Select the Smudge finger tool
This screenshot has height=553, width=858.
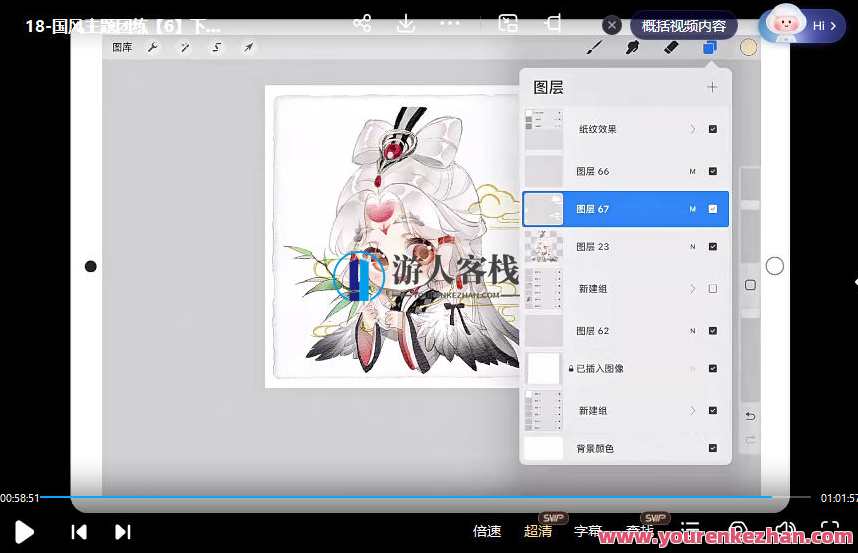point(633,48)
